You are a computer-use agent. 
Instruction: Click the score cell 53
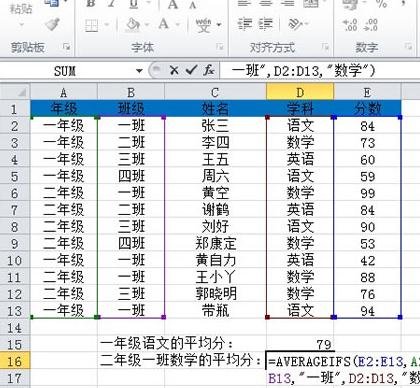point(367,243)
